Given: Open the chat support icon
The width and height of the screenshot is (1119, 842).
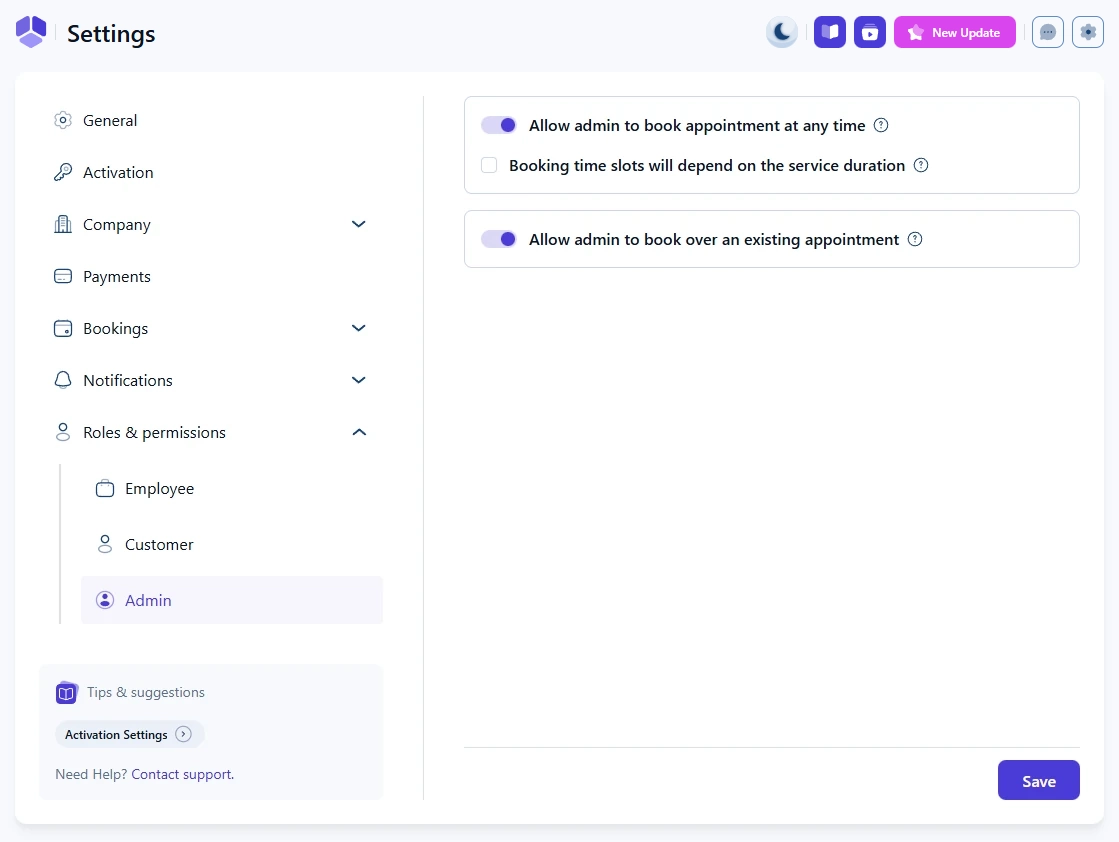Looking at the screenshot, I should tap(1047, 32).
